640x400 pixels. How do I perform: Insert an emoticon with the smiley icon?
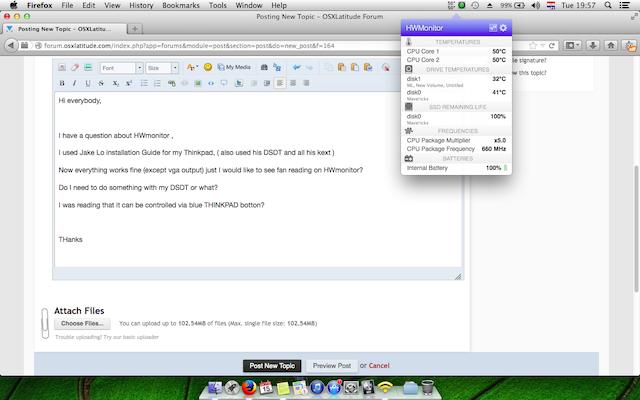207,67
